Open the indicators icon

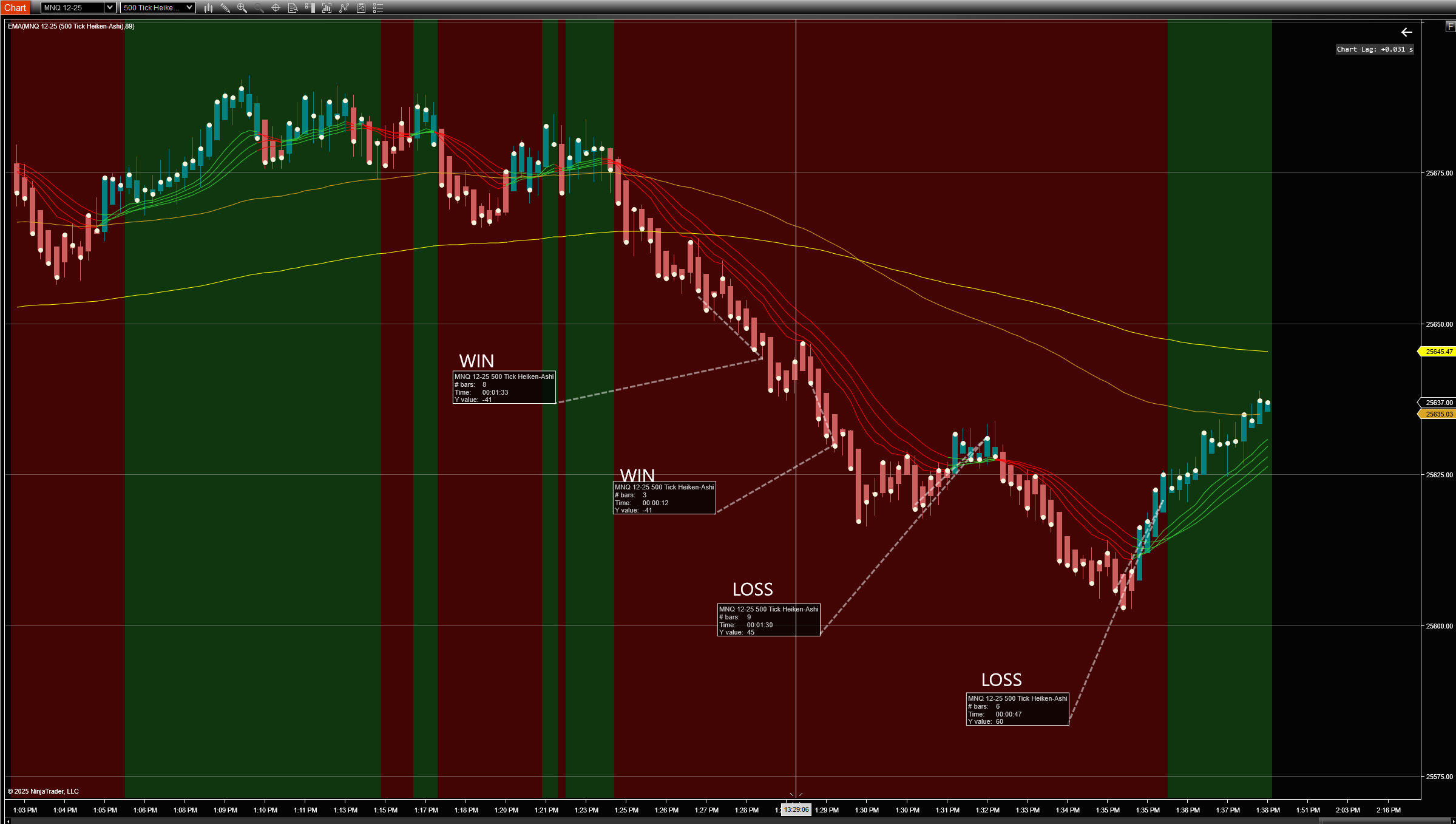[344, 8]
